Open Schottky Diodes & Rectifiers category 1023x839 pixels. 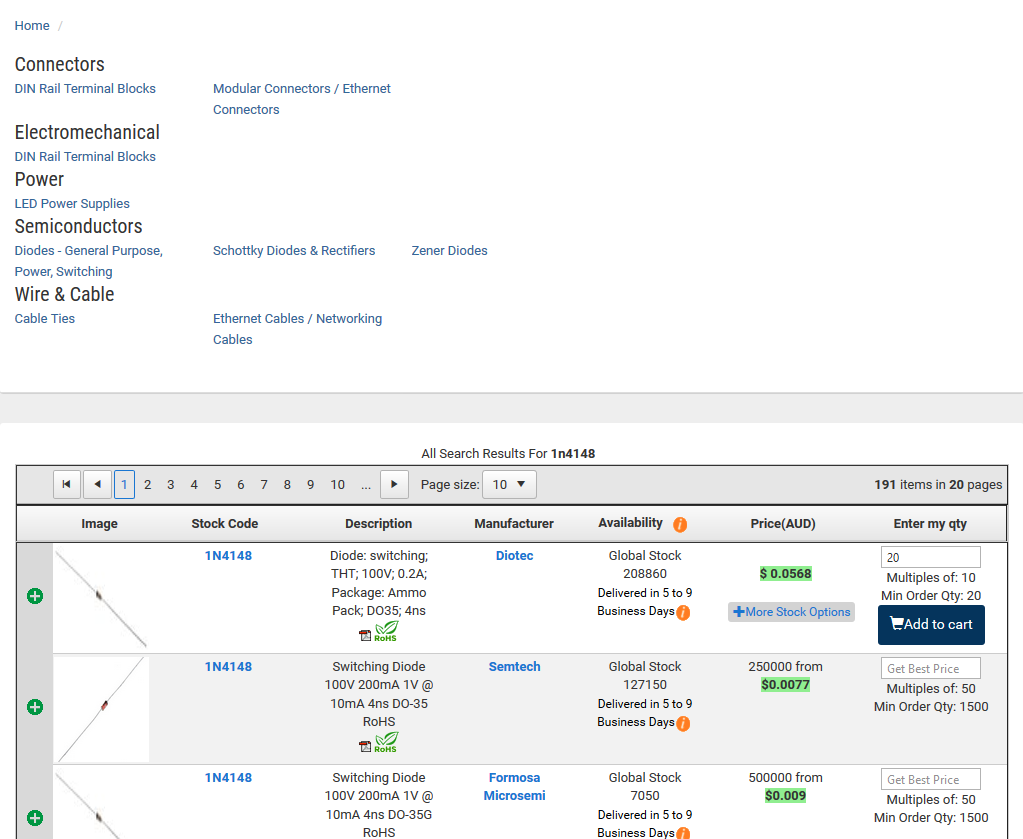294,251
